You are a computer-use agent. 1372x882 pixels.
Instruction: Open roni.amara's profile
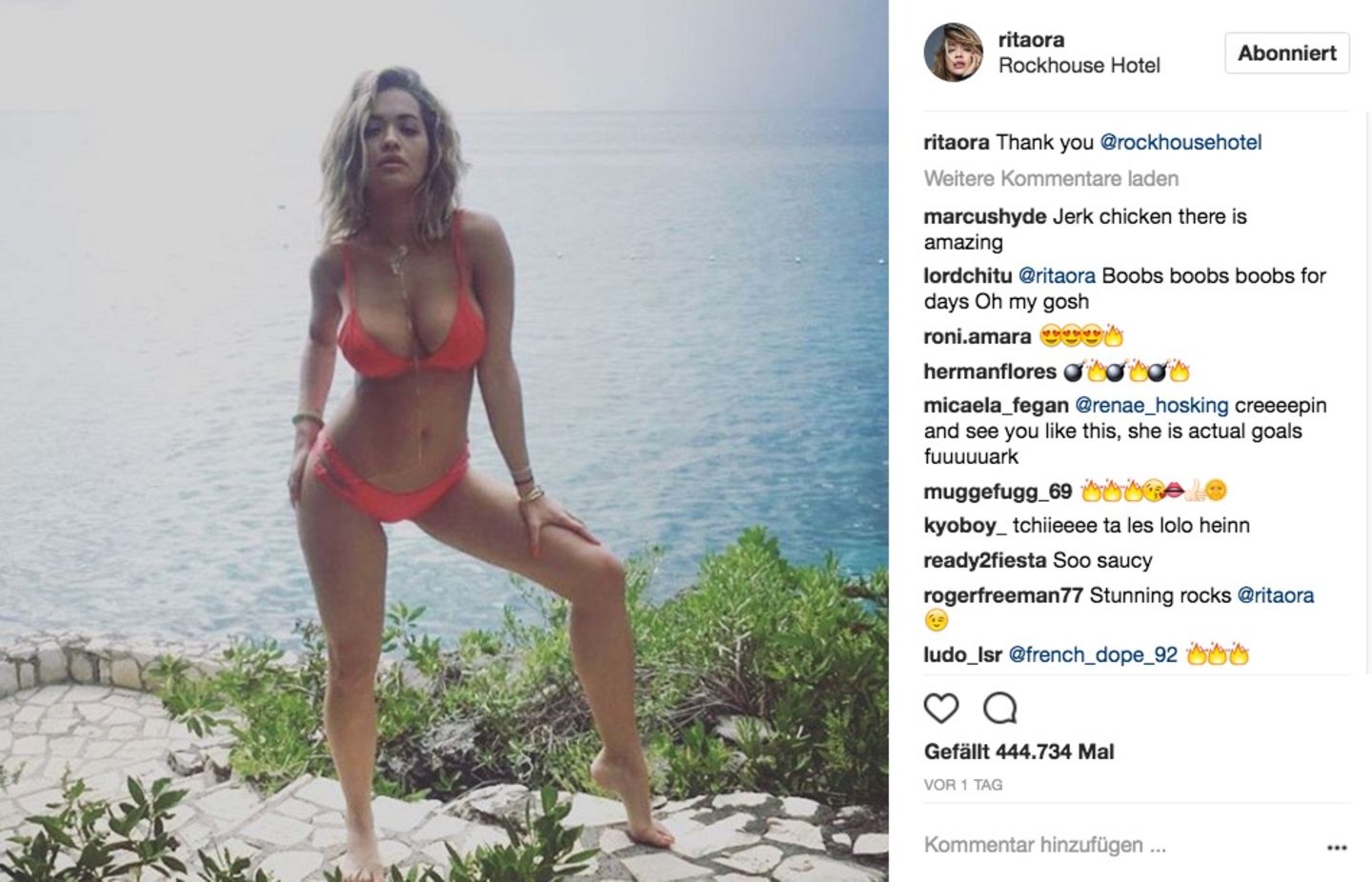click(x=977, y=337)
